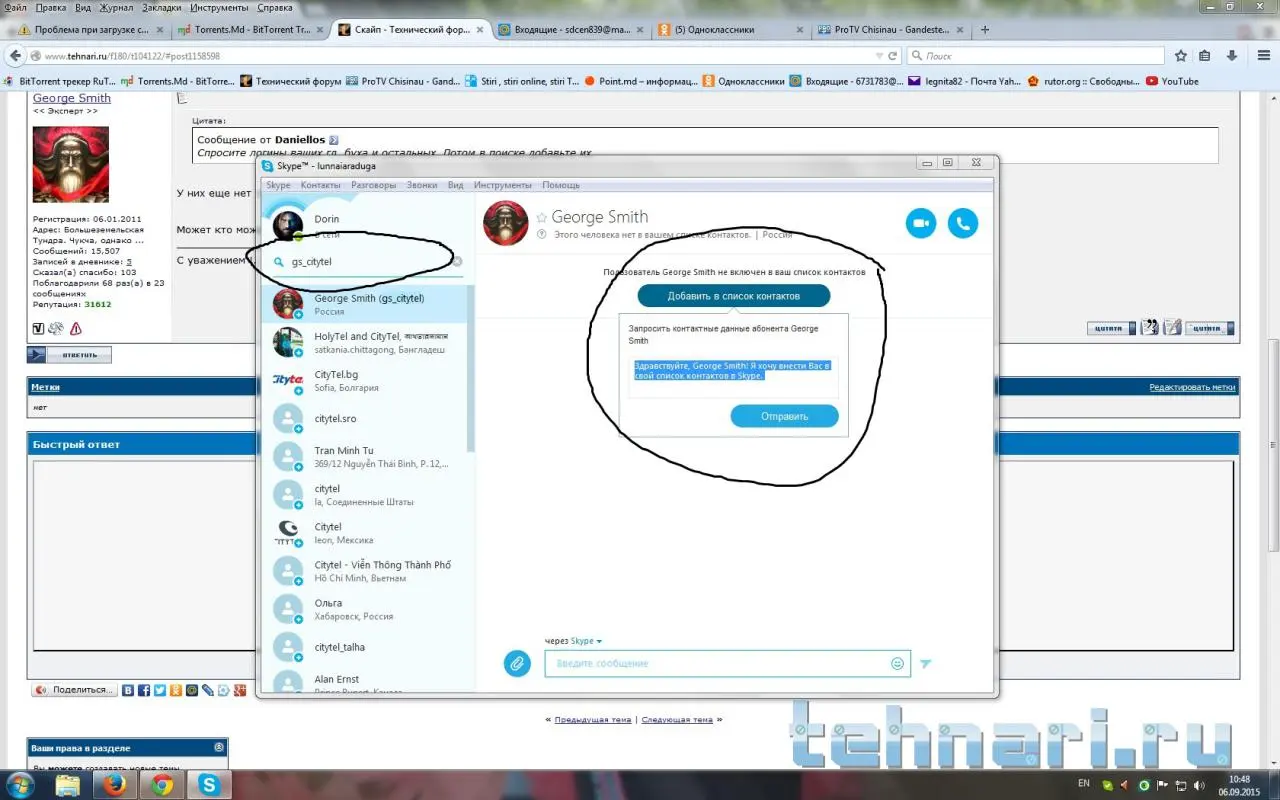
Task: Report the post with the warning triangle icon
Action: pos(76,328)
